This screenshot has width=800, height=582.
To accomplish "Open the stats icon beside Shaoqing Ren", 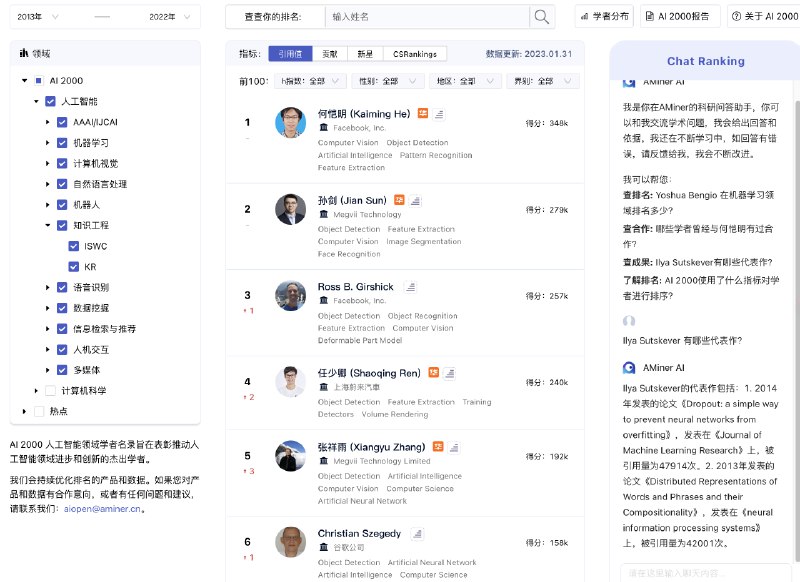I will point(450,374).
